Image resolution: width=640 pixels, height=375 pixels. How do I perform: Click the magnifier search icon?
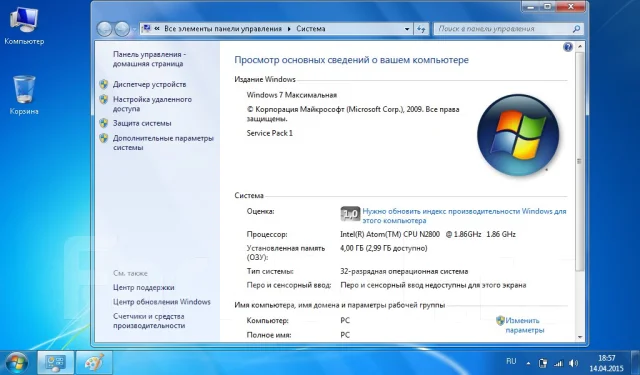click(x=576, y=29)
